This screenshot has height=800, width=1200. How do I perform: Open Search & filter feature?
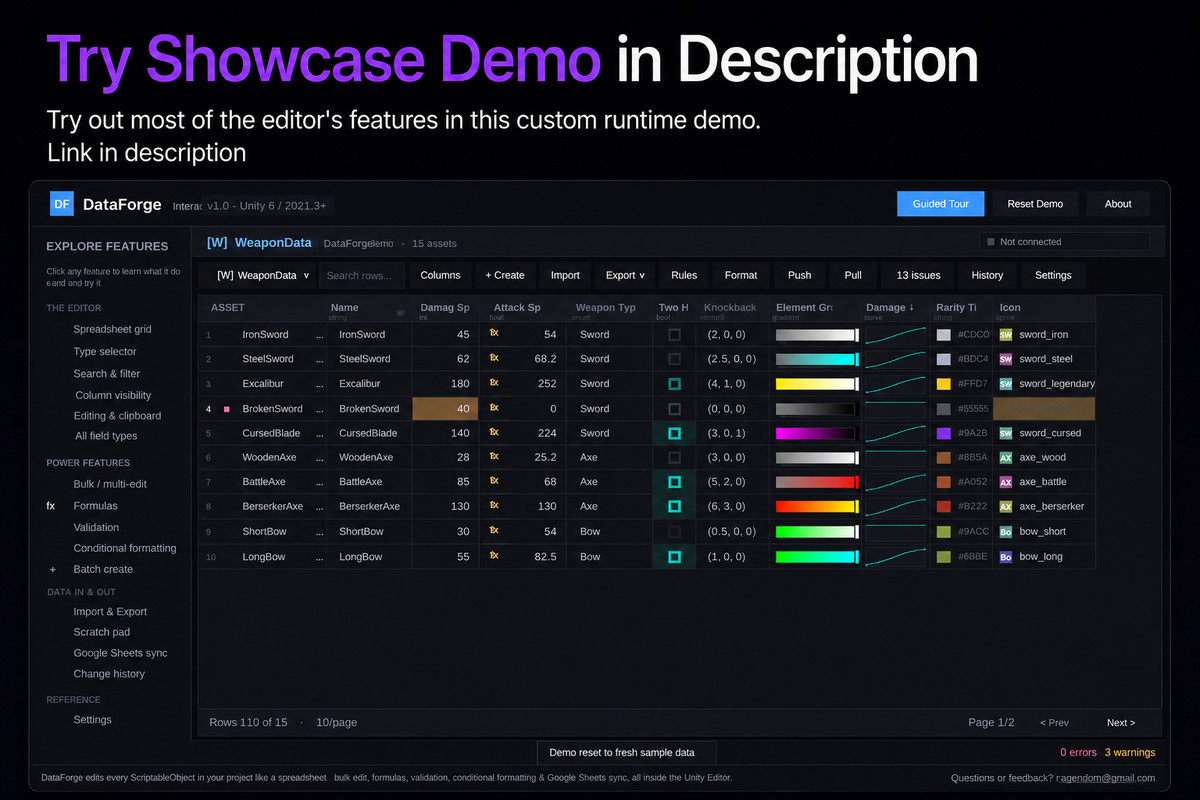(x=107, y=373)
